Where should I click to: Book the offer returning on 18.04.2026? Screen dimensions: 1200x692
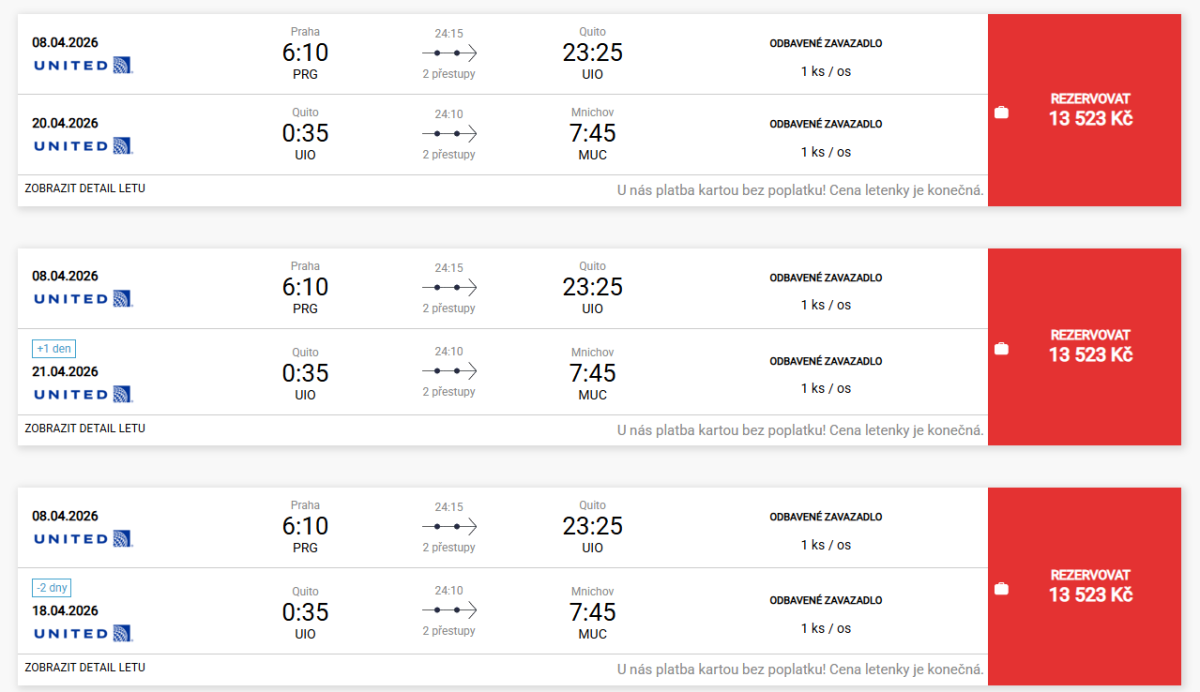(1090, 585)
